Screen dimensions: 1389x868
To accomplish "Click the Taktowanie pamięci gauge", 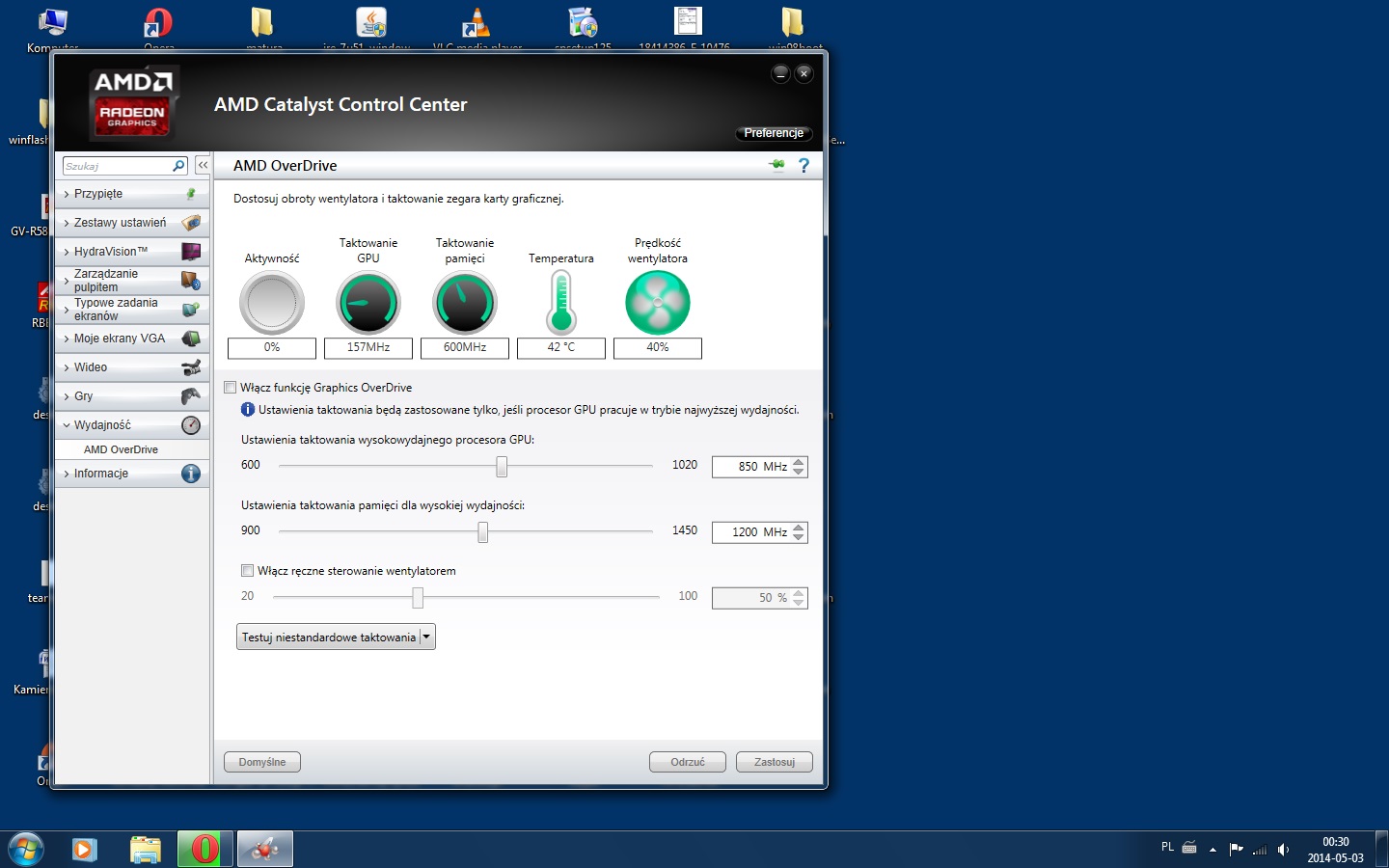I will pos(465,303).
